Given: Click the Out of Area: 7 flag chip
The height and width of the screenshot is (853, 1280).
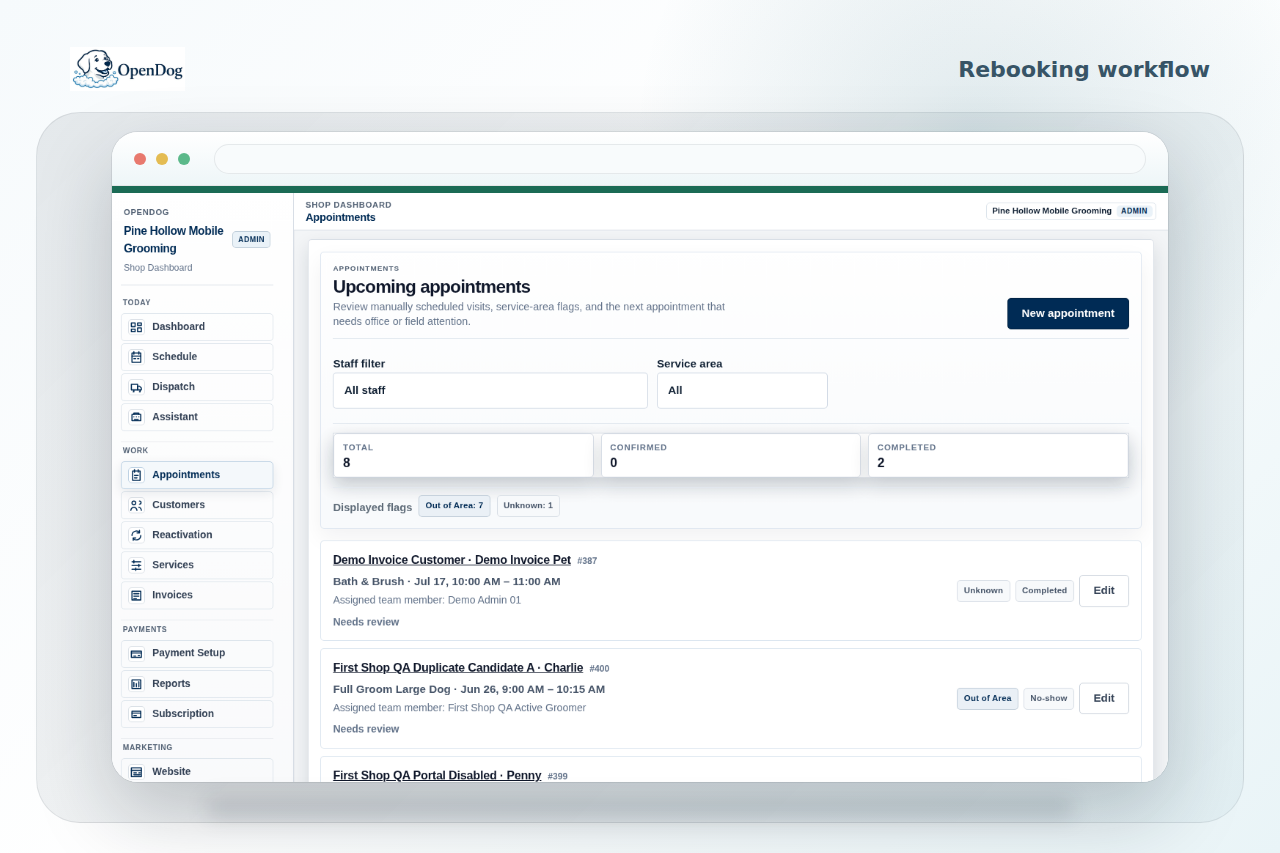Looking at the screenshot, I should [x=454, y=506].
